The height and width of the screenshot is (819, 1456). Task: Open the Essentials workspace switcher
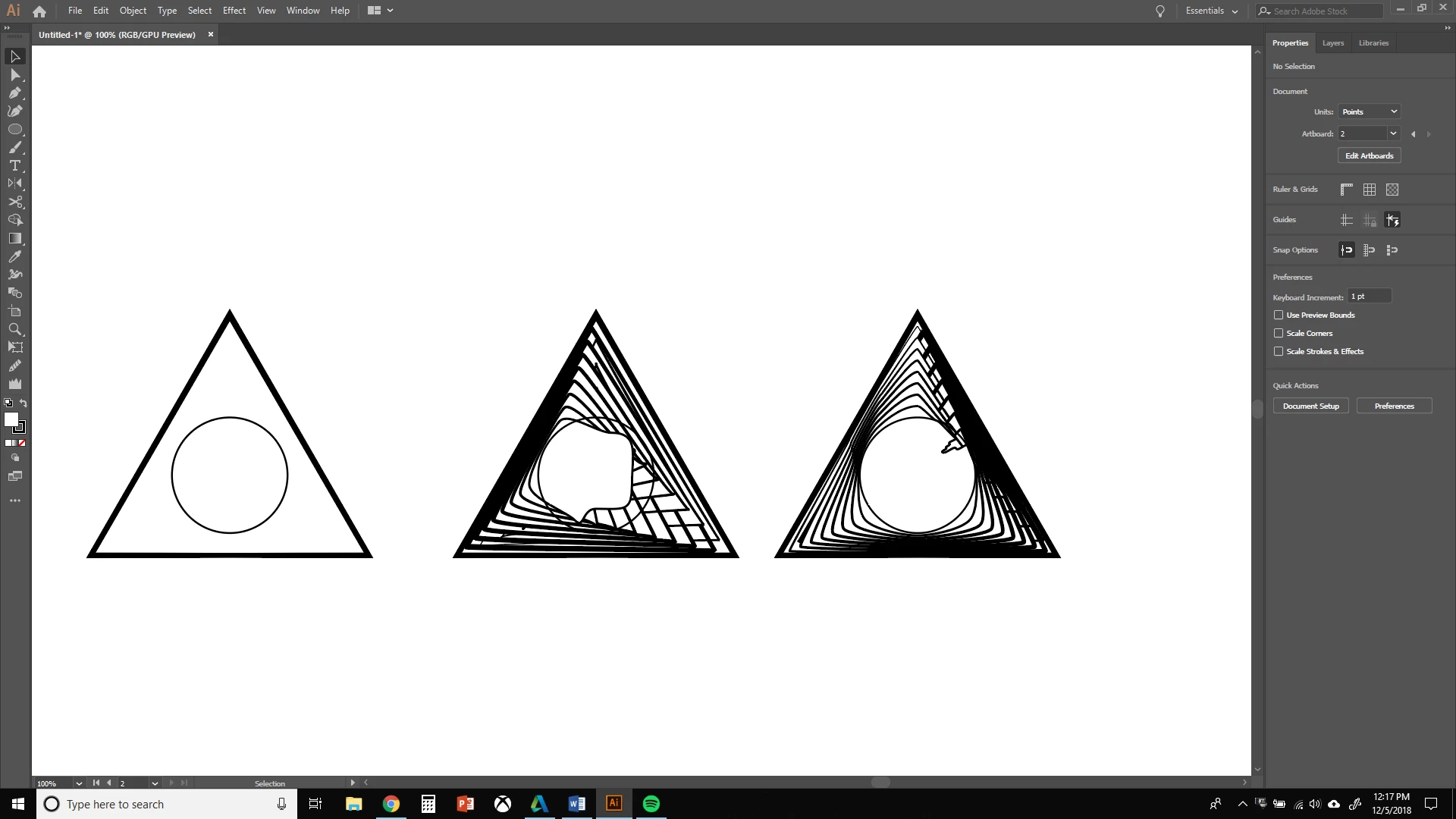(x=1211, y=11)
